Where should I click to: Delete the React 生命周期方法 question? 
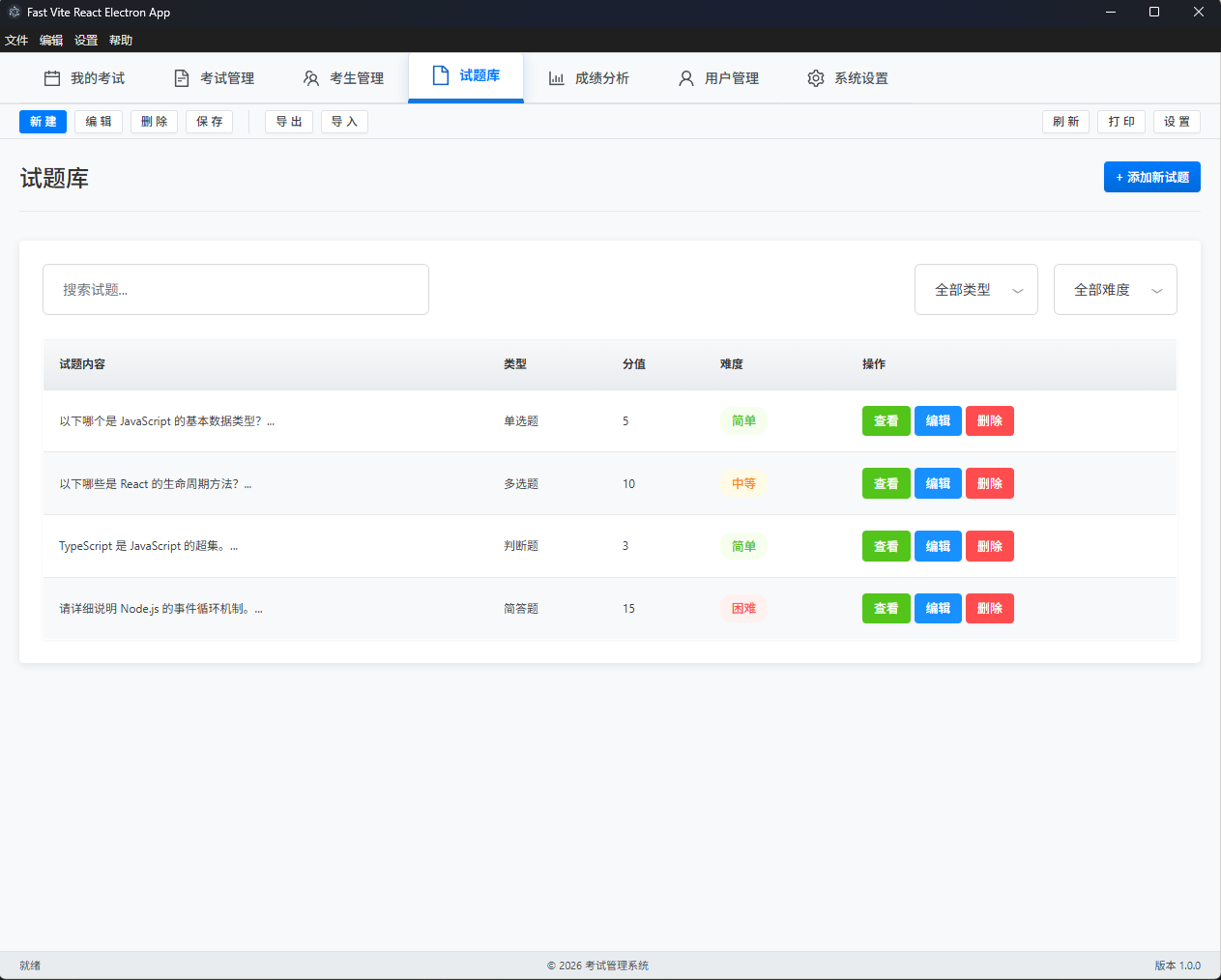[990, 484]
